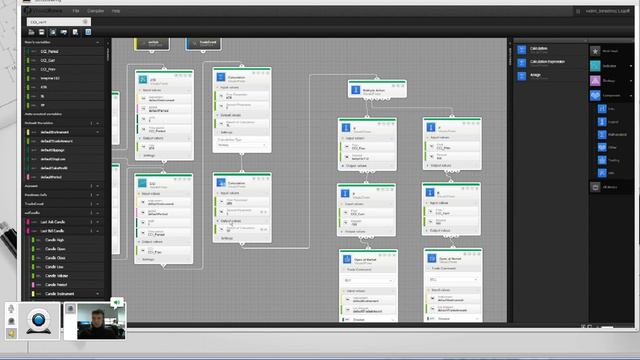The width and height of the screenshot is (640, 360).
Task: Collapse the Last Bid Candle group
Action: pyautogui.click(x=98, y=231)
